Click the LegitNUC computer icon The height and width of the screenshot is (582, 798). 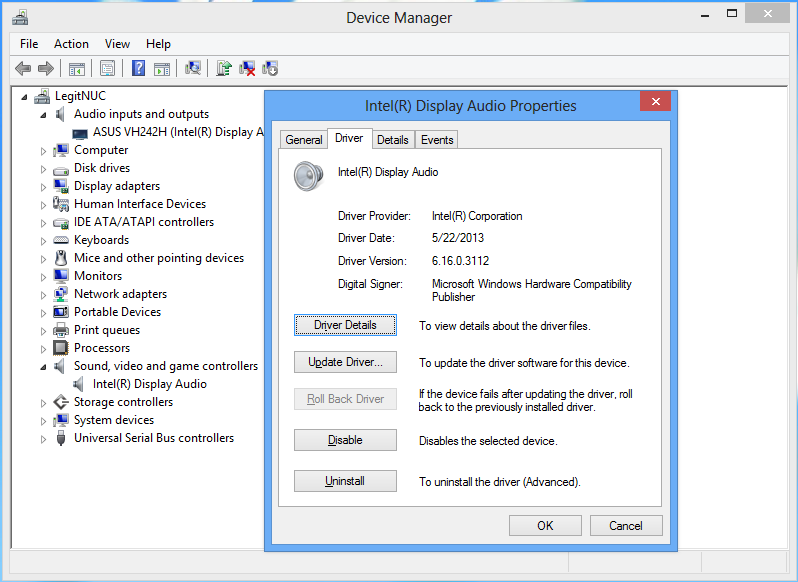42,96
